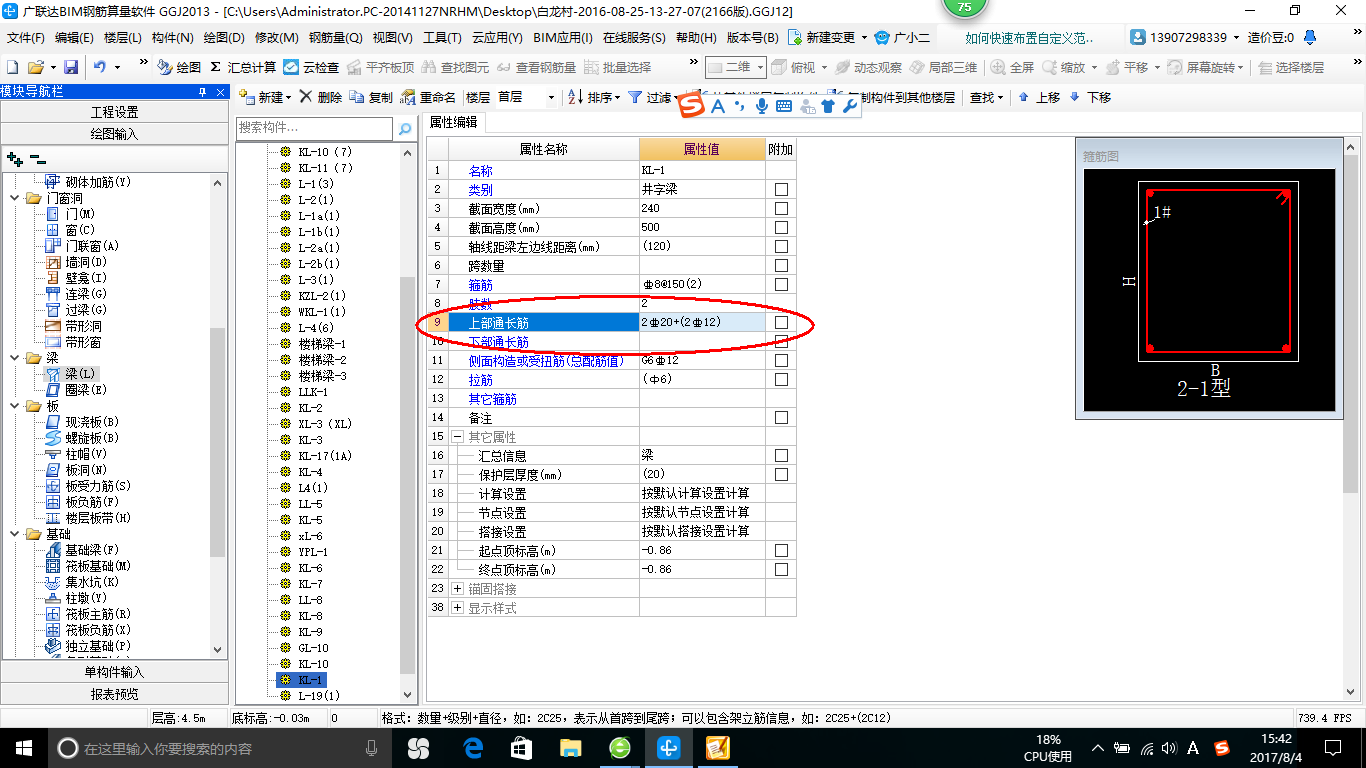Click the 动态观察 orbit tool
This screenshot has width=1366, height=768.
click(870, 67)
